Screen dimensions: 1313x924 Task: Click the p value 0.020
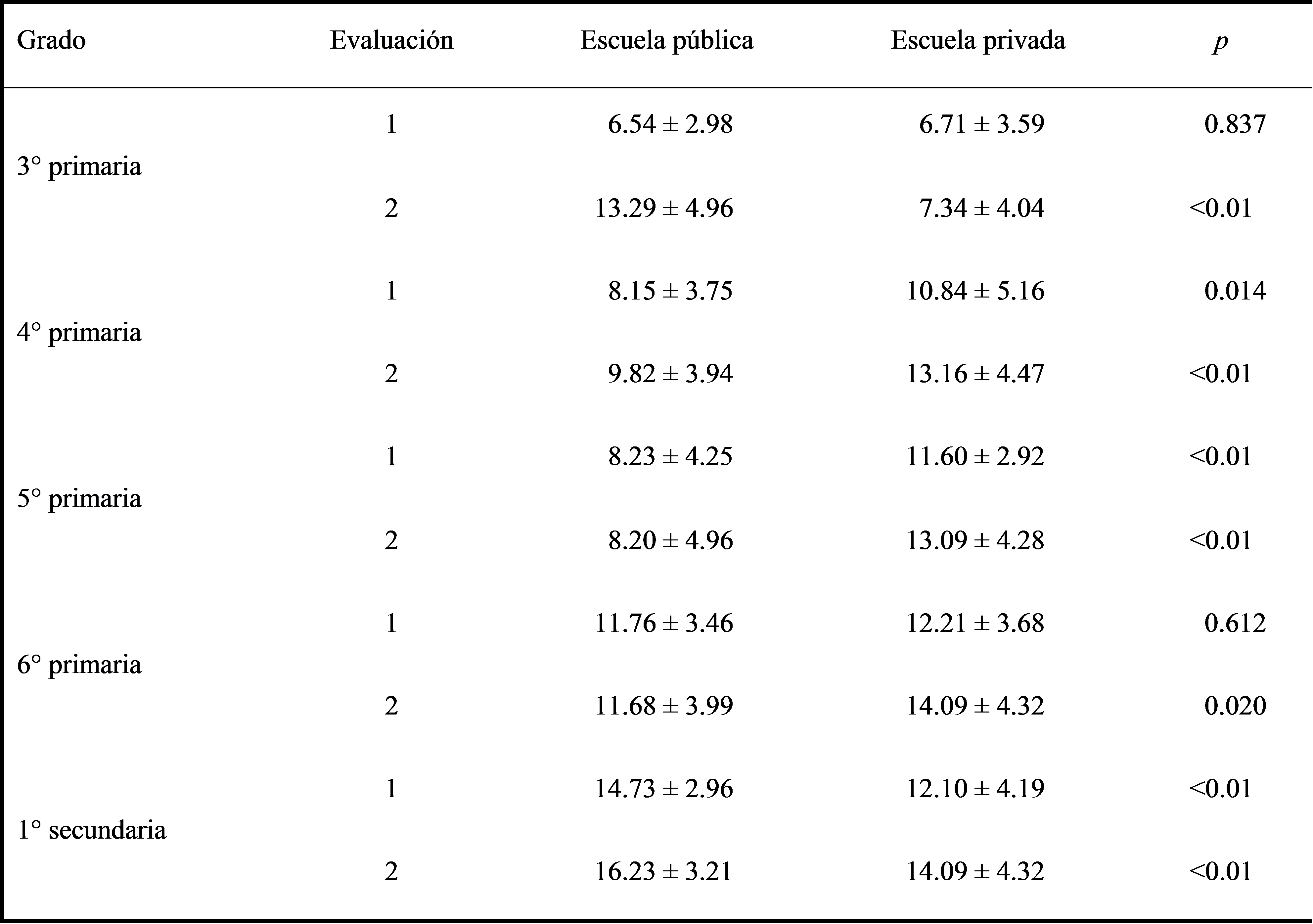(x=1235, y=706)
